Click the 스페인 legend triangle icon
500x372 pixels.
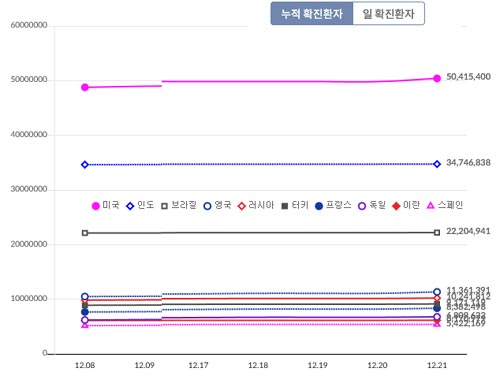point(431,206)
